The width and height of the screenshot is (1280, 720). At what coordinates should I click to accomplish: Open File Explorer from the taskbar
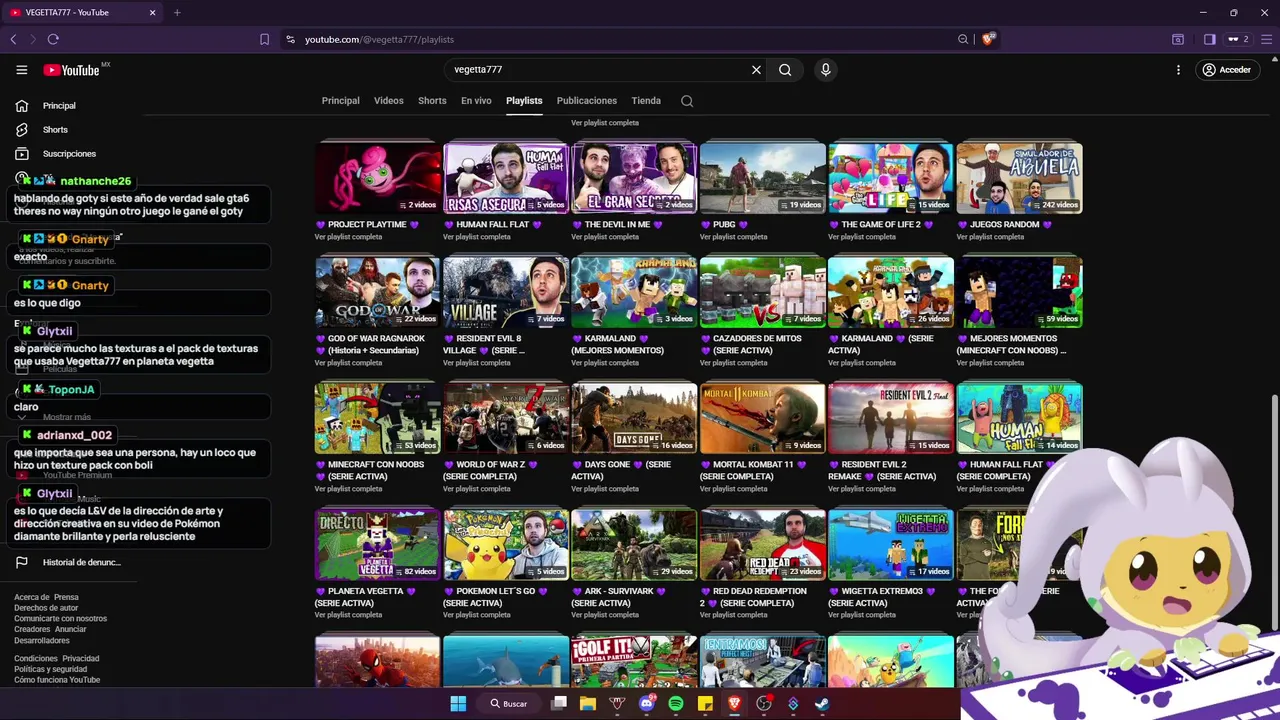coord(588,703)
